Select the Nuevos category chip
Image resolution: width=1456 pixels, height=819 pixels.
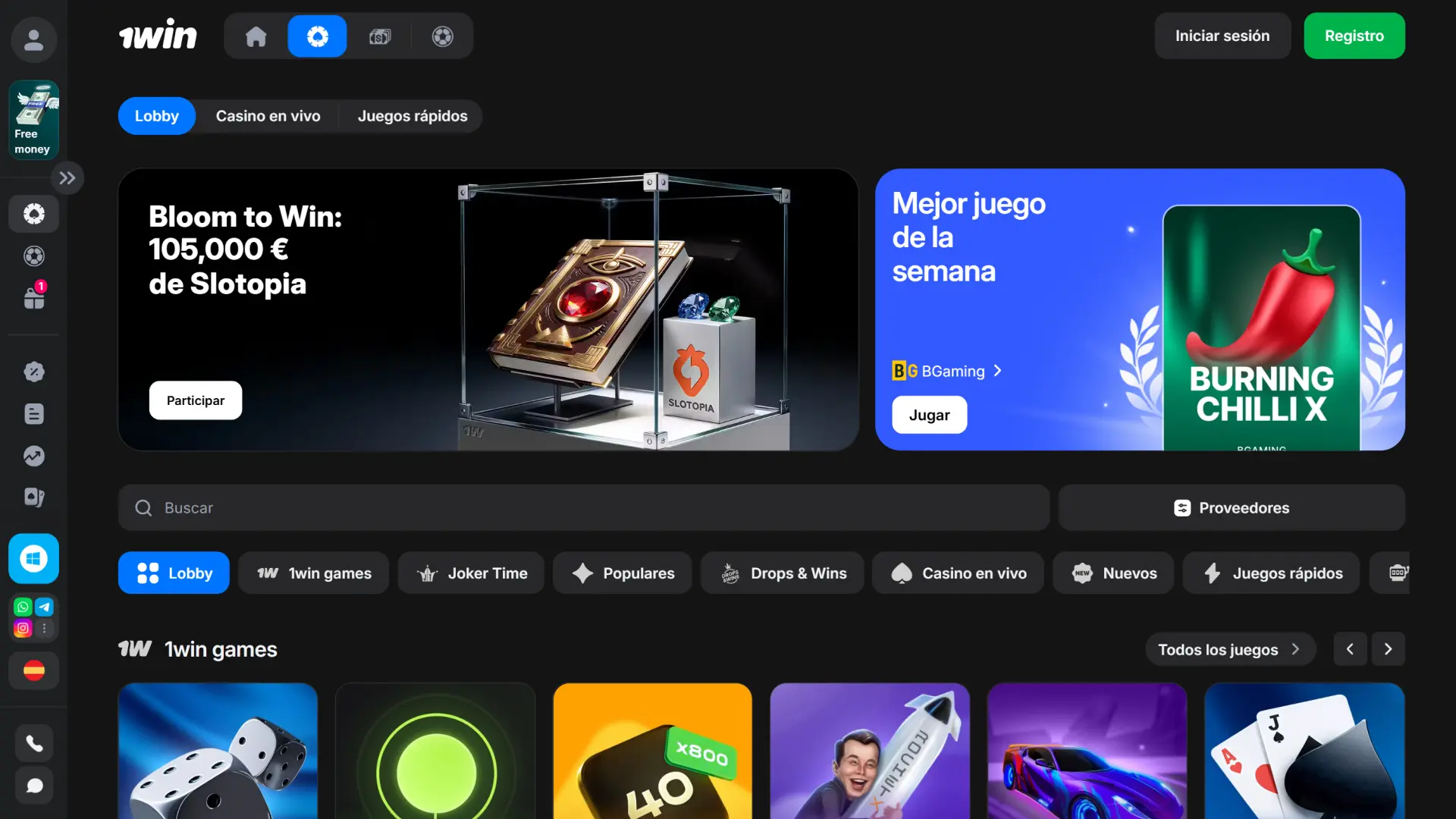[x=1113, y=573]
